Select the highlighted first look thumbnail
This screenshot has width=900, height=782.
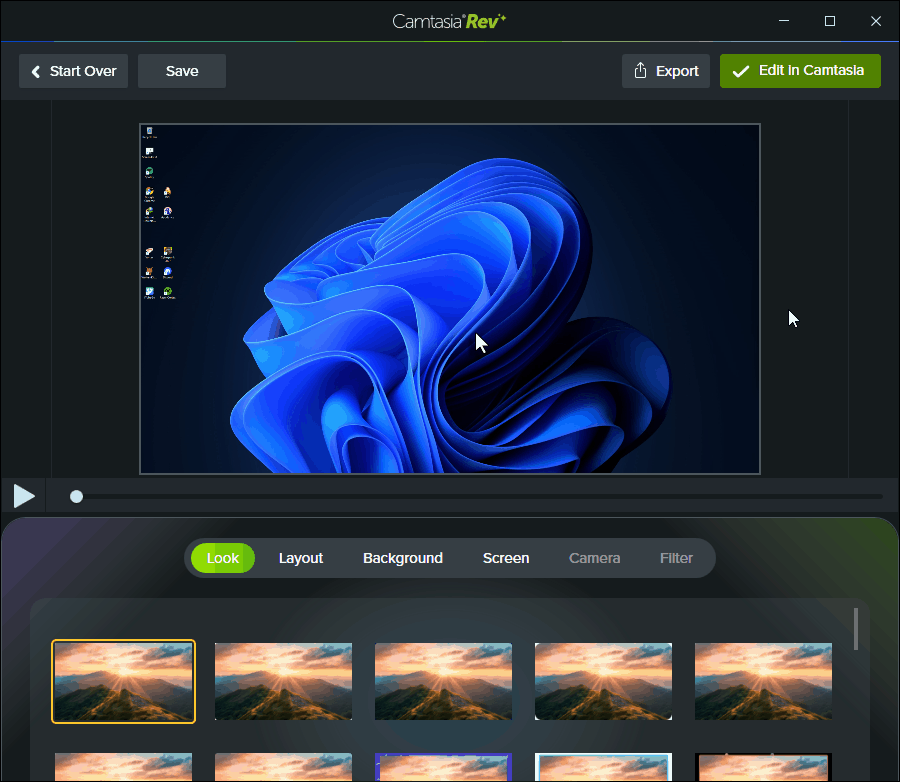[x=124, y=681]
